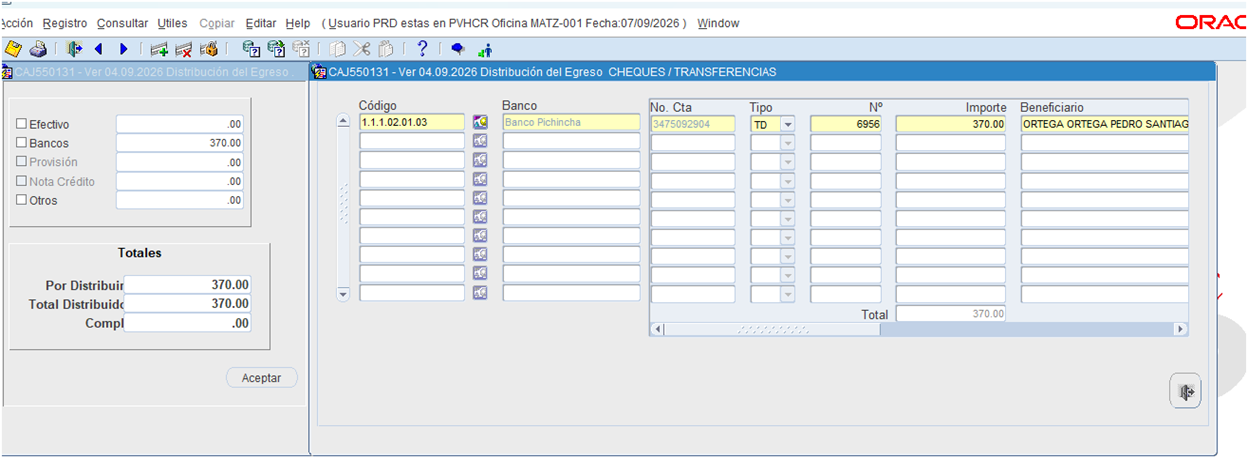Screen dimensions: 1249x476
Task: Click the No. Cta column header
Action: [671, 107]
